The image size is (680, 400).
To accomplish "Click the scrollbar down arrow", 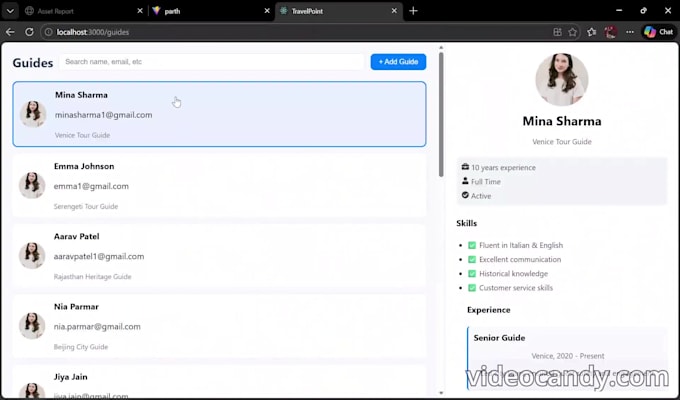I will click(x=441, y=393).
